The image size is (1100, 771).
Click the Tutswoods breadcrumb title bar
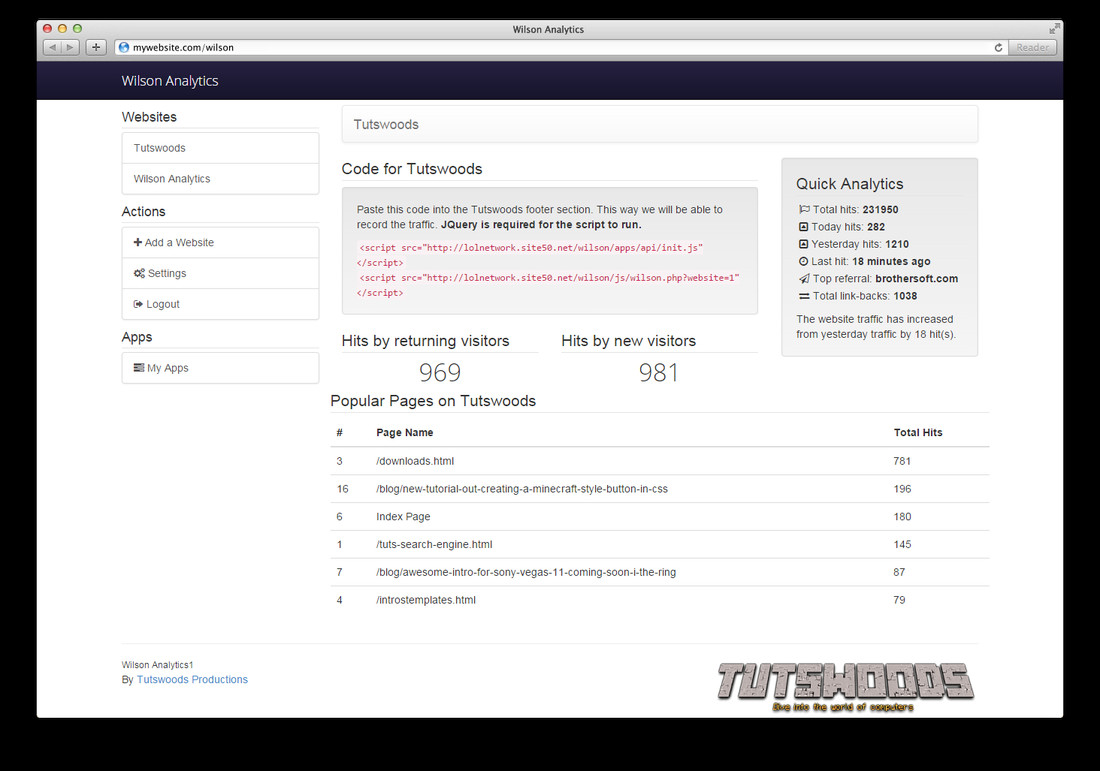point(659,124)
